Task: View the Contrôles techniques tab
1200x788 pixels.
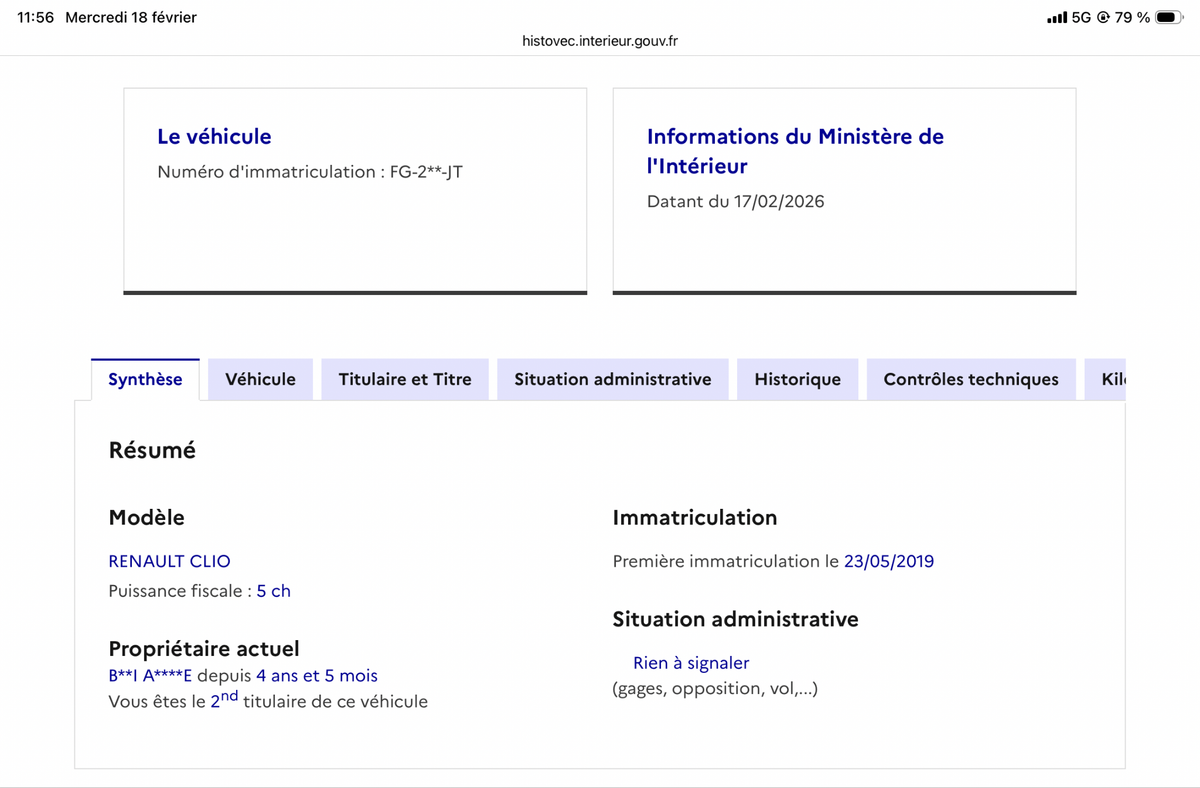Action: 970,379
